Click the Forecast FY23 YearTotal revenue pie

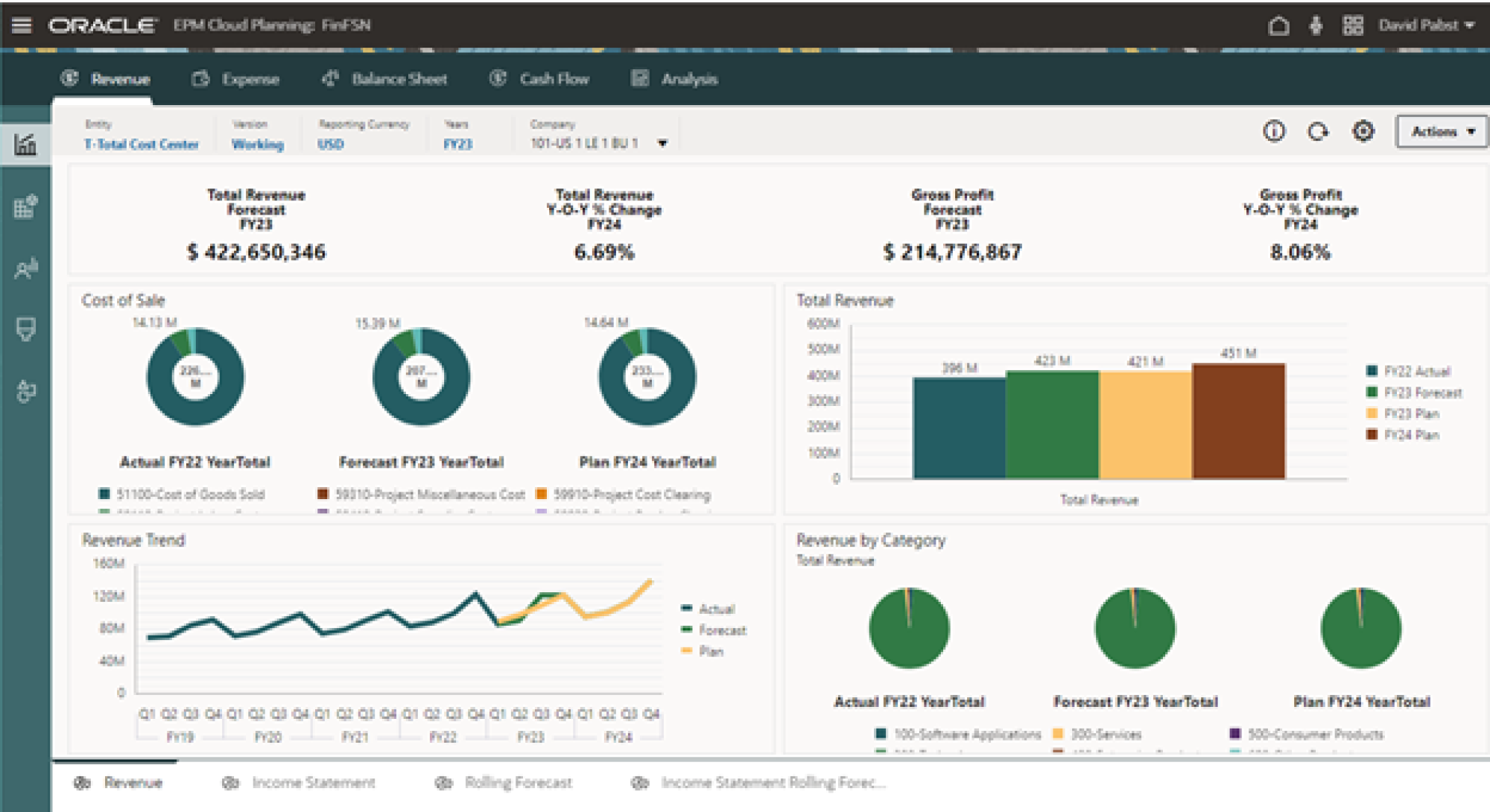click(x=1135, y=628)
